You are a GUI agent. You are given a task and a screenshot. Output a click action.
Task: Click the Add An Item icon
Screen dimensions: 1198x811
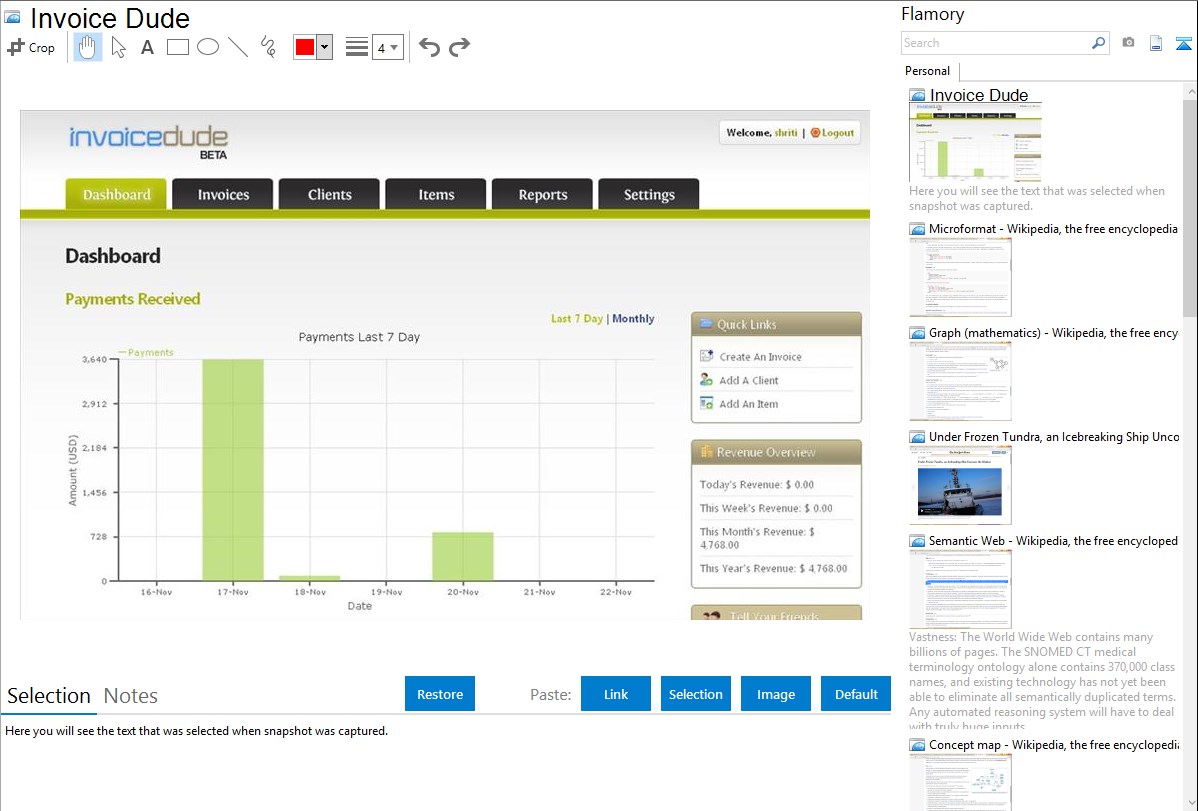tap(707, 404)
